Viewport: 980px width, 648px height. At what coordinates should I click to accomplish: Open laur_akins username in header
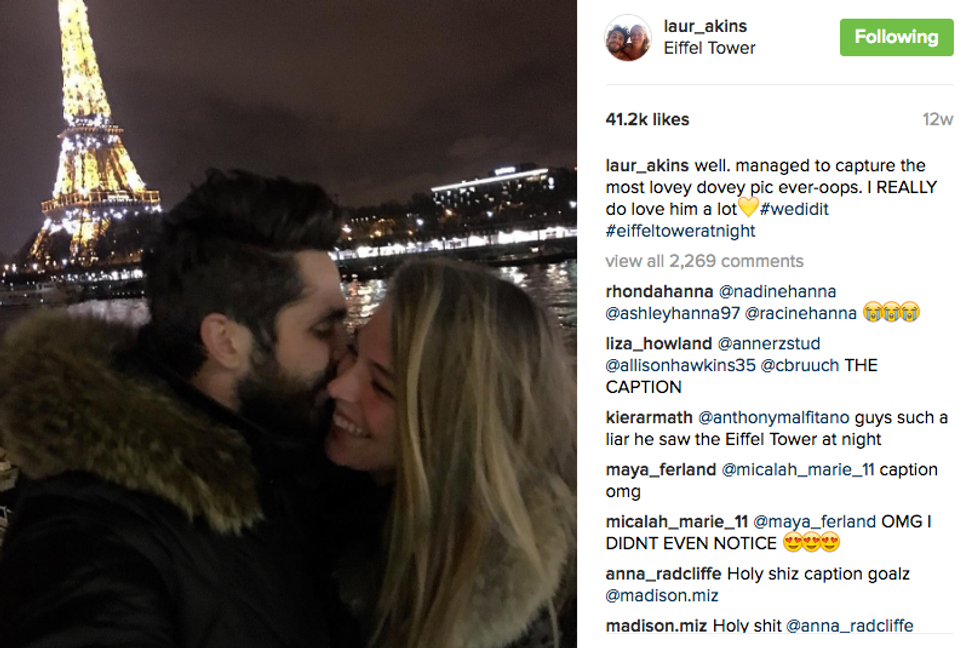705,26
